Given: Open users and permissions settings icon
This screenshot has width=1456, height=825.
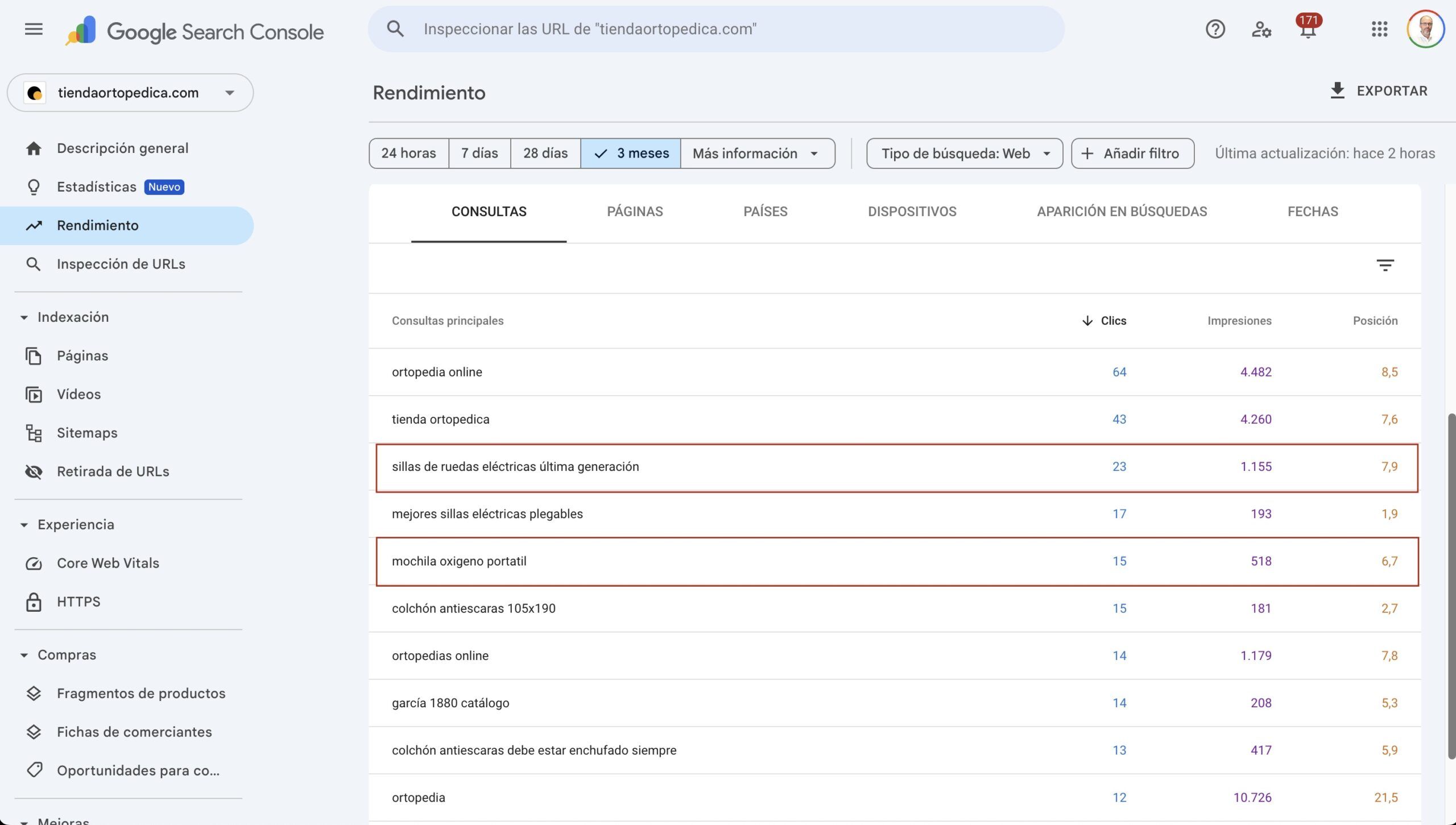Looking at the screenshot, I should pos(1261,29).
